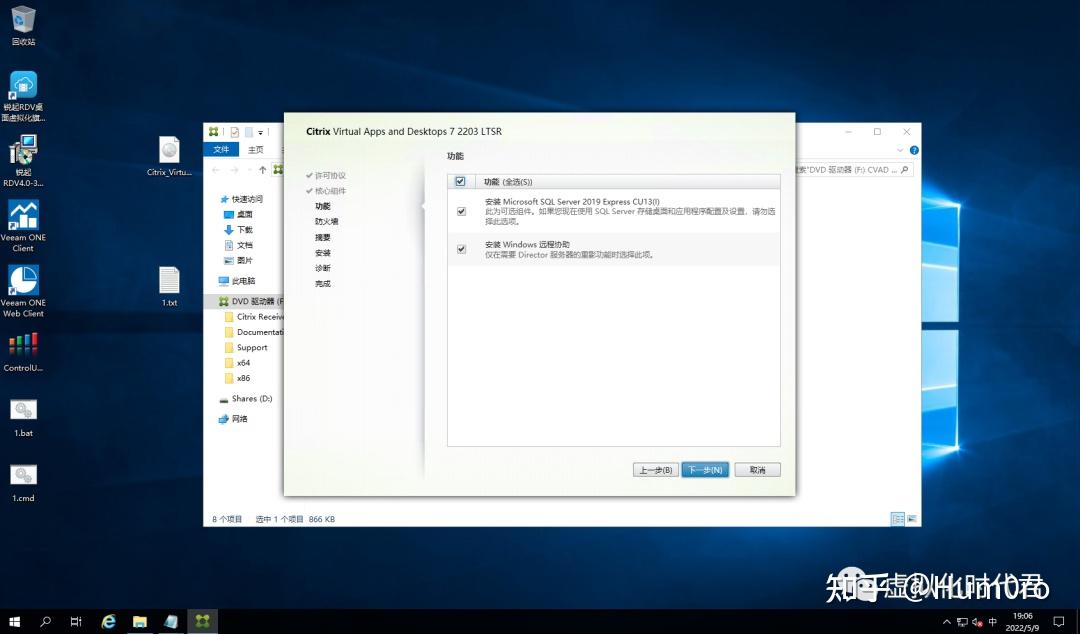Image resolution: width=1080 pixels, height=634 pixels.
Task: Click the Citrix installer icon on the taskbar
Action: 202,621
